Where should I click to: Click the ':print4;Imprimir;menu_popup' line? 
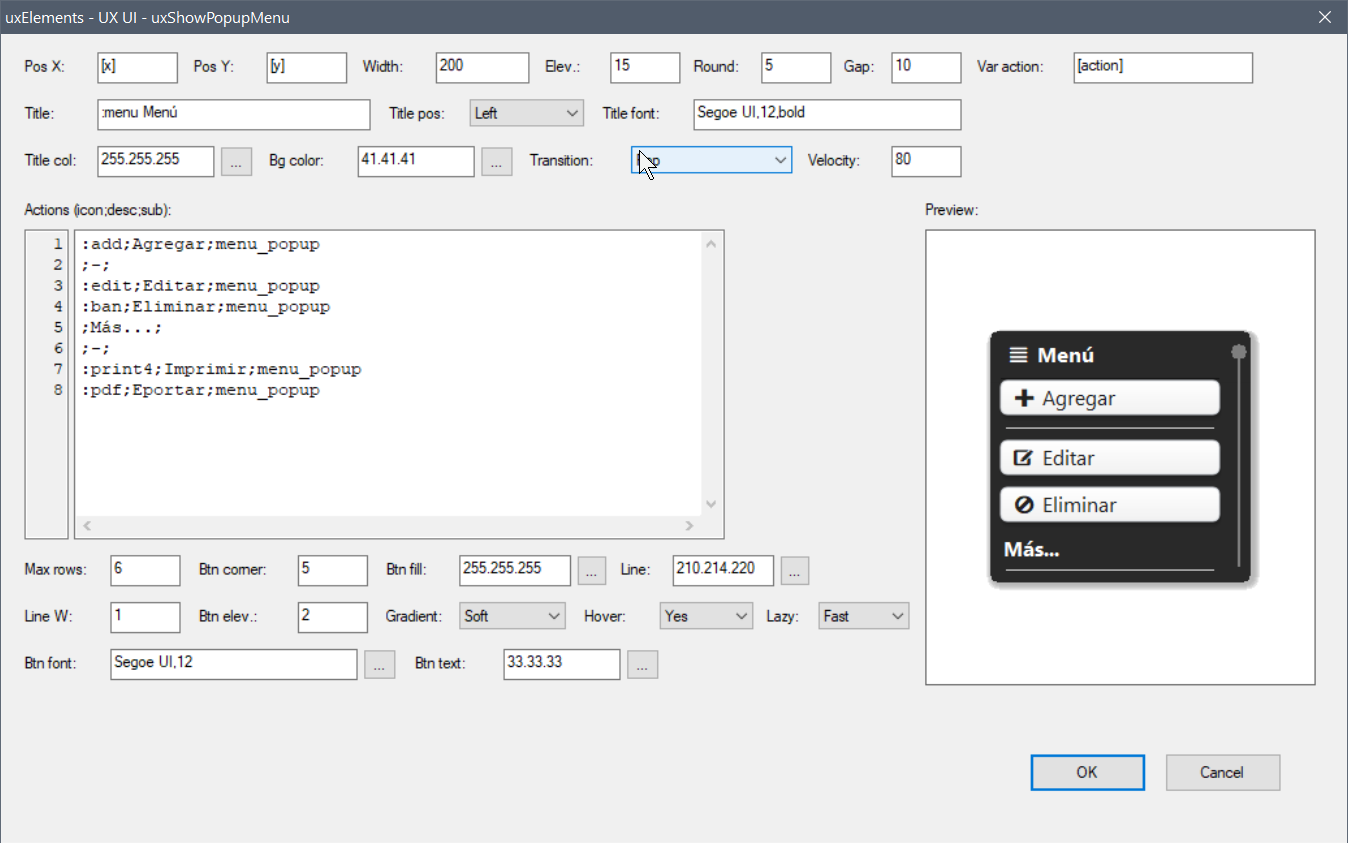tap(221, 370)
